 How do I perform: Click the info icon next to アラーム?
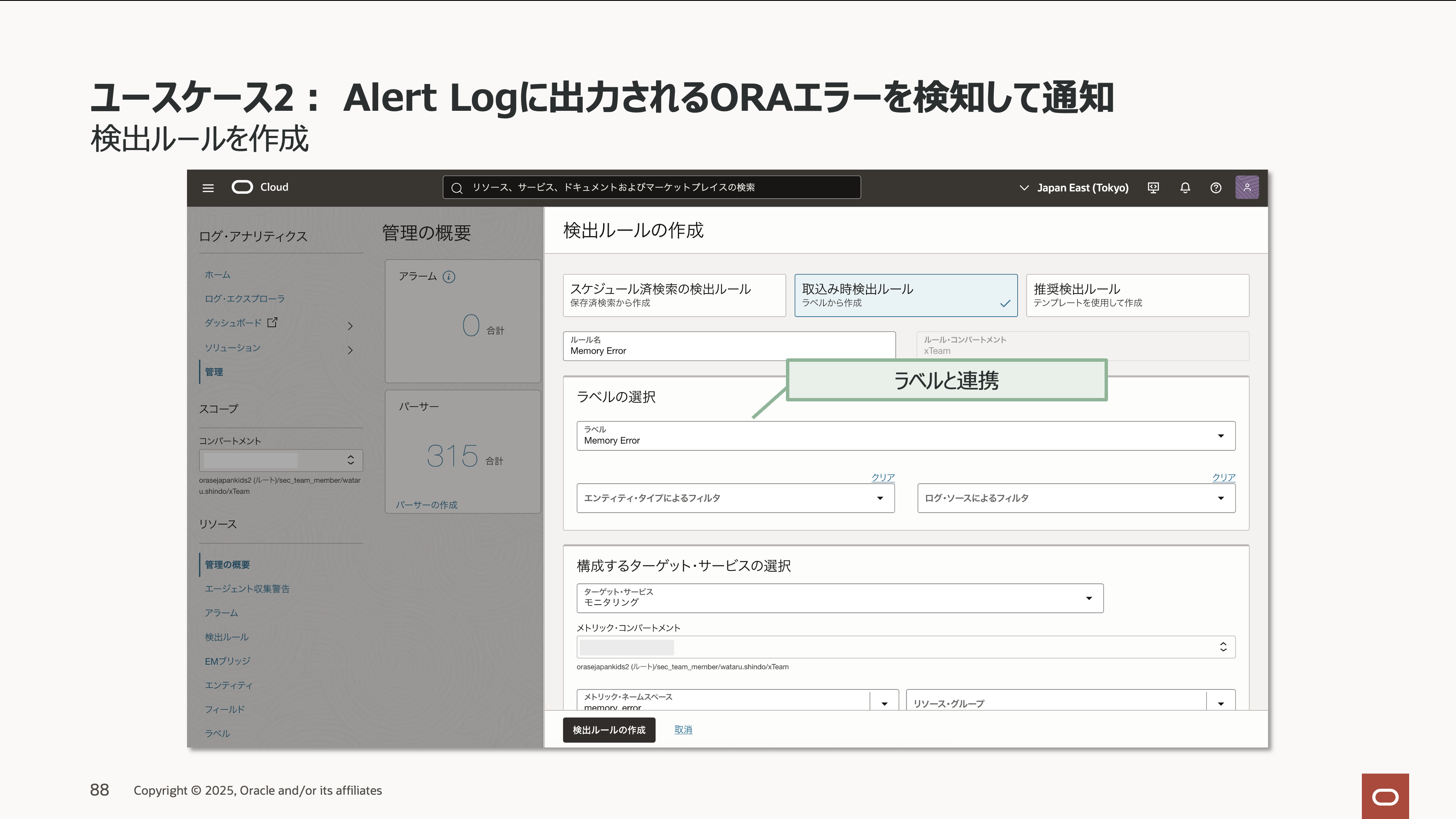point(449,277)
